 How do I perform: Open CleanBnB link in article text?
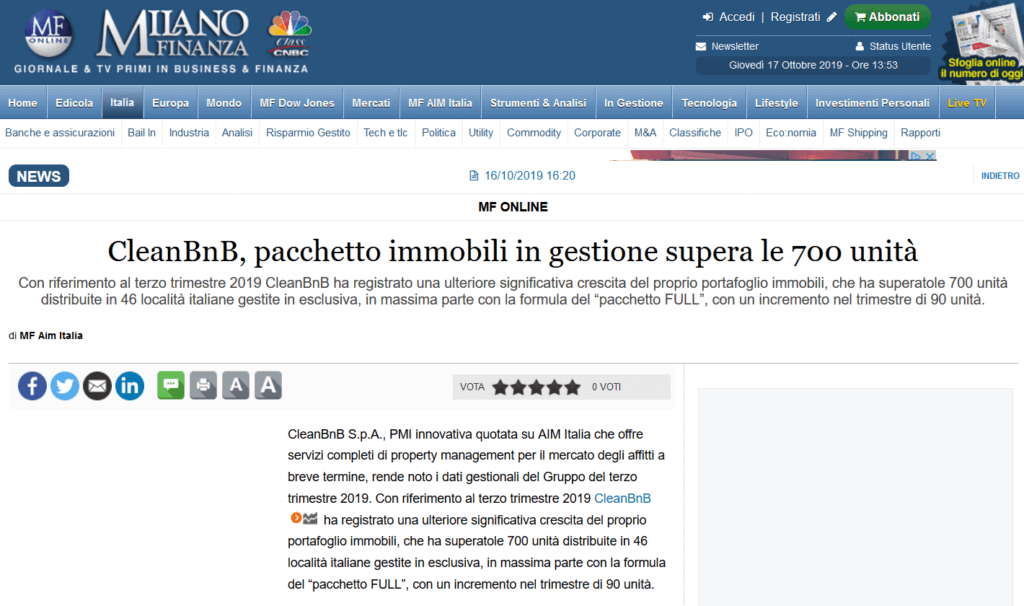point(622,498)
